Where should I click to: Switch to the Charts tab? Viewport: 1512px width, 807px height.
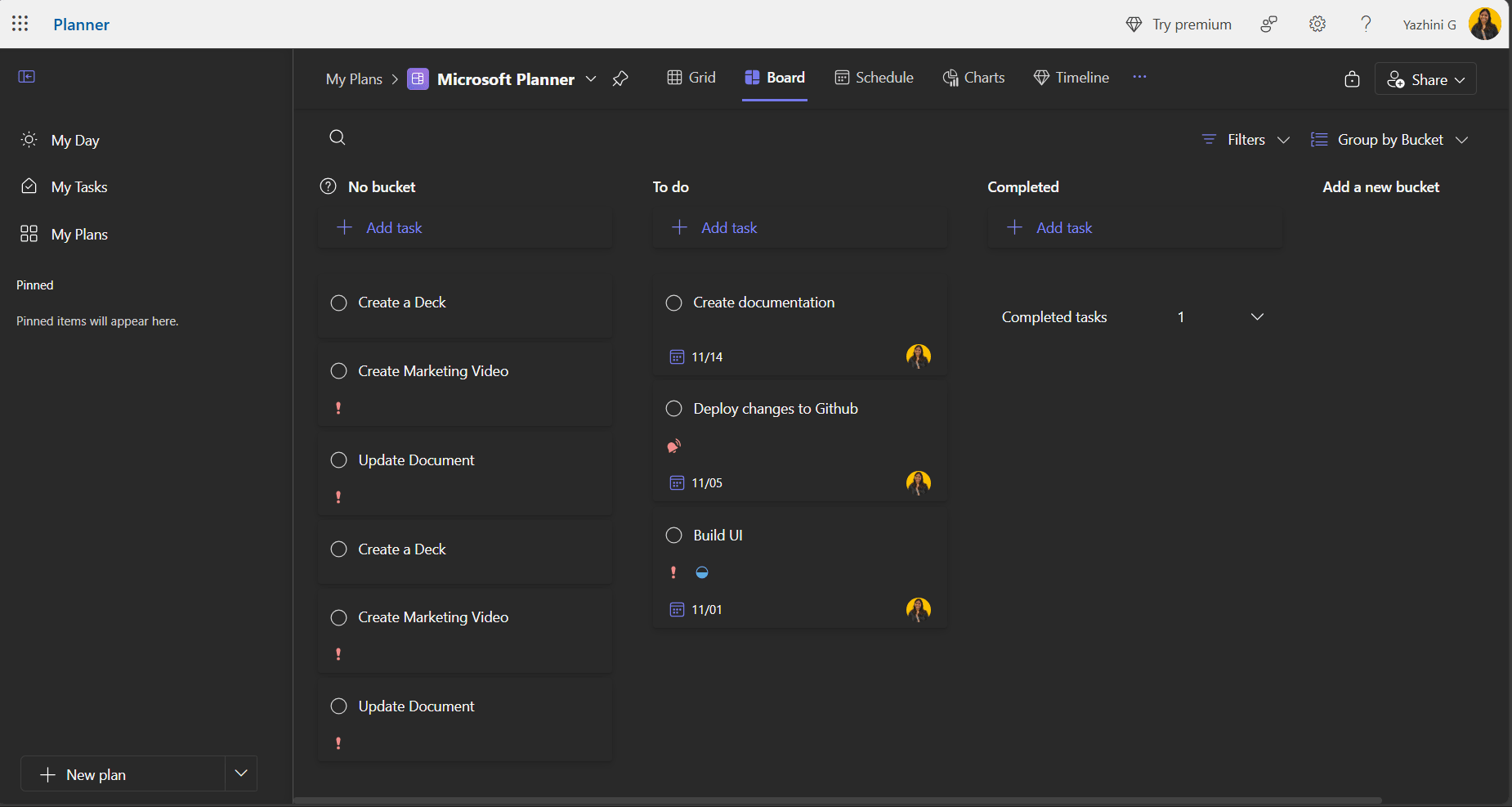click(x=973, y=78)
